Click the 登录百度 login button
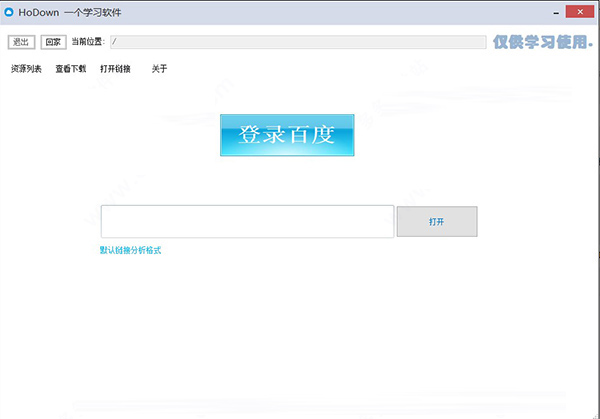This screenshot has height=419, width=600. 287,135
